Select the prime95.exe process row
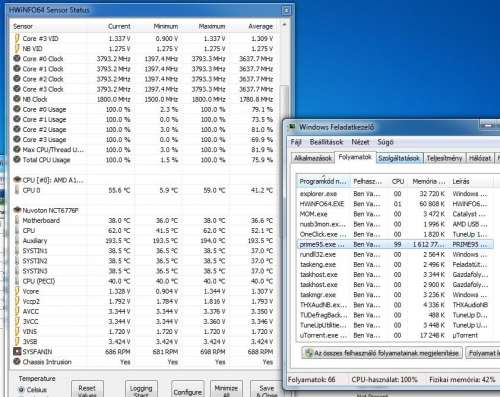Viewport: 500px width, 397px height. coord(395,244)
